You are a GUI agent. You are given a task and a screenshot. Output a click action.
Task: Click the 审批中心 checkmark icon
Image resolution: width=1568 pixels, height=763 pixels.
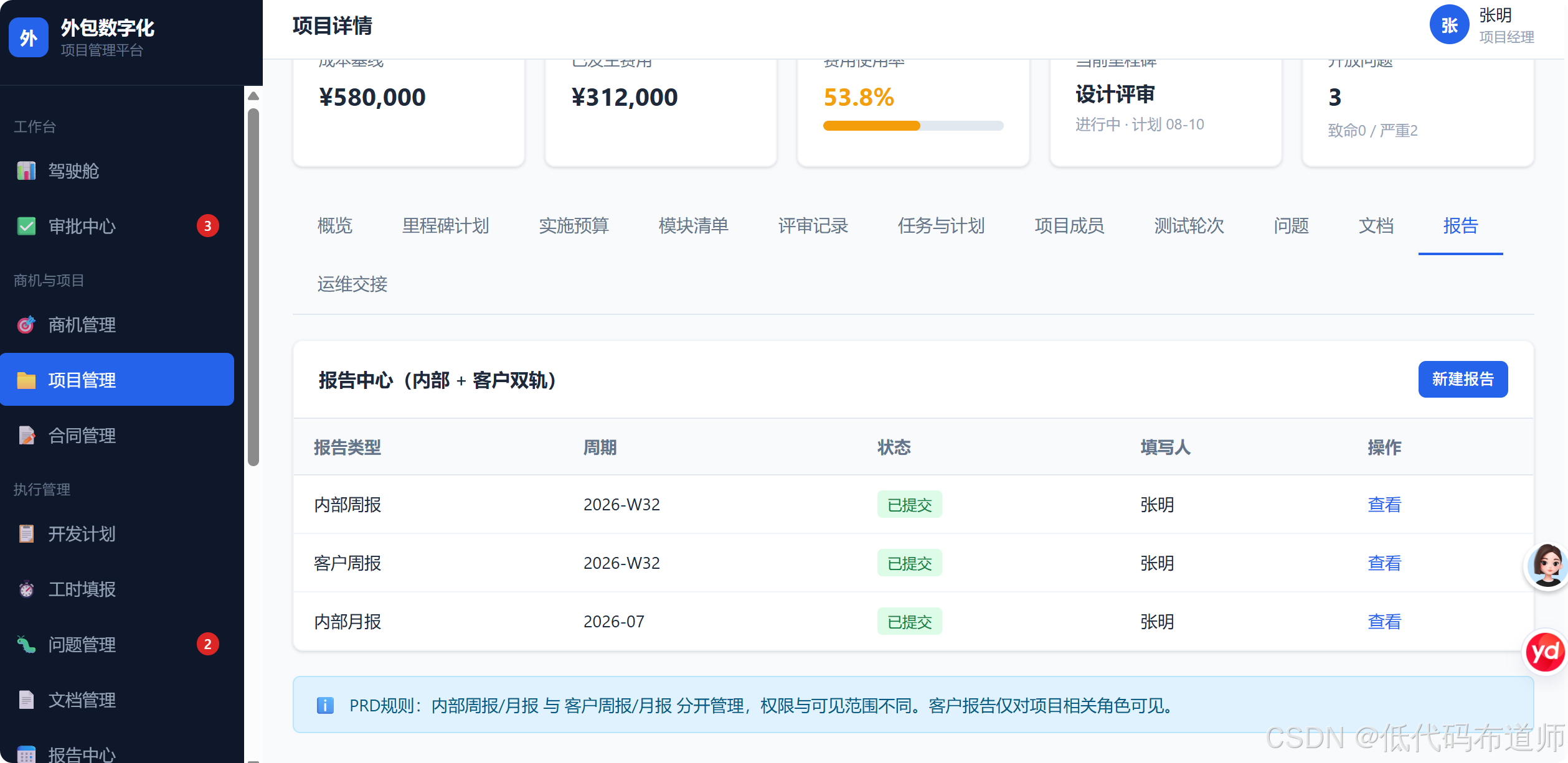point(26,226)
